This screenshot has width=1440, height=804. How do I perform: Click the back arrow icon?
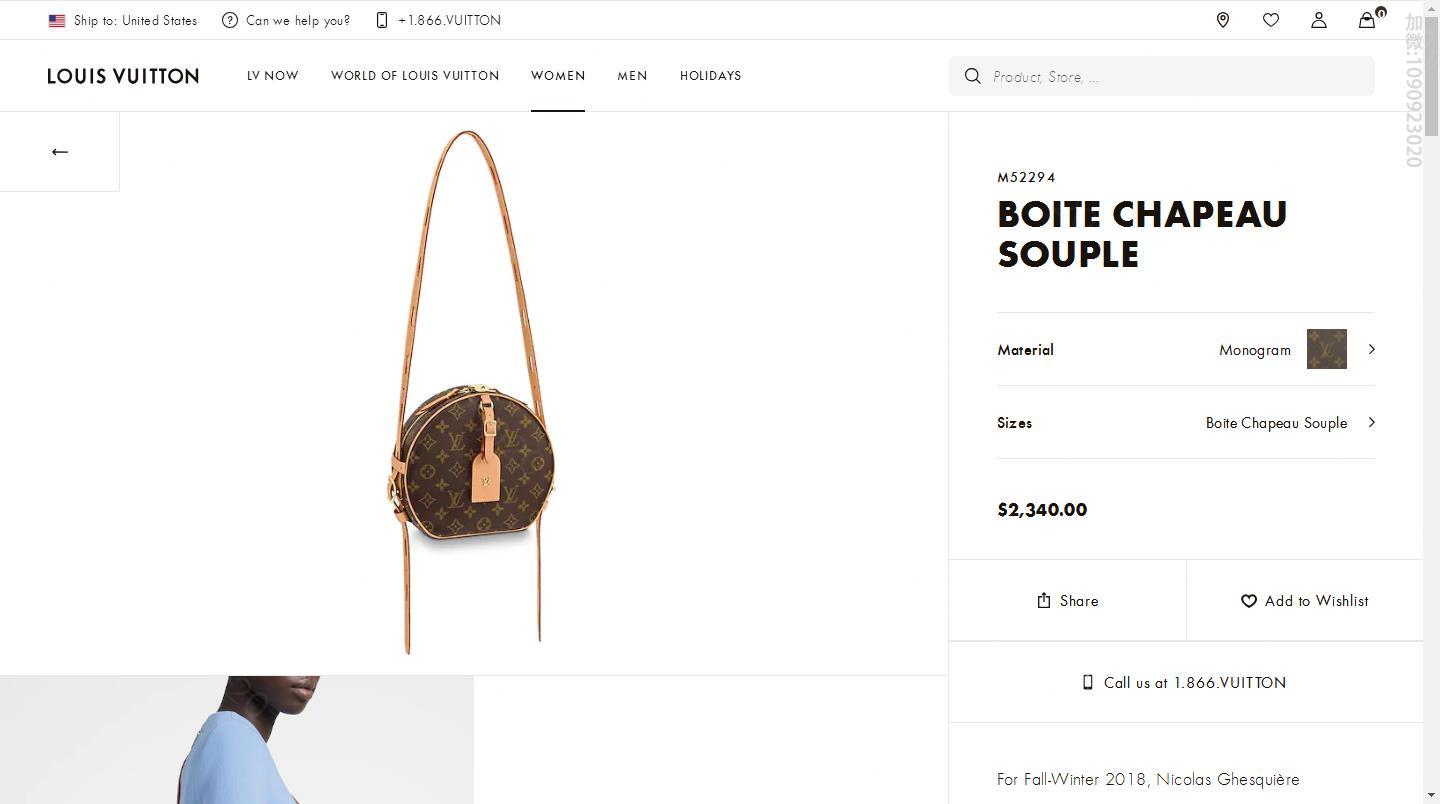[x=60, y=152]
